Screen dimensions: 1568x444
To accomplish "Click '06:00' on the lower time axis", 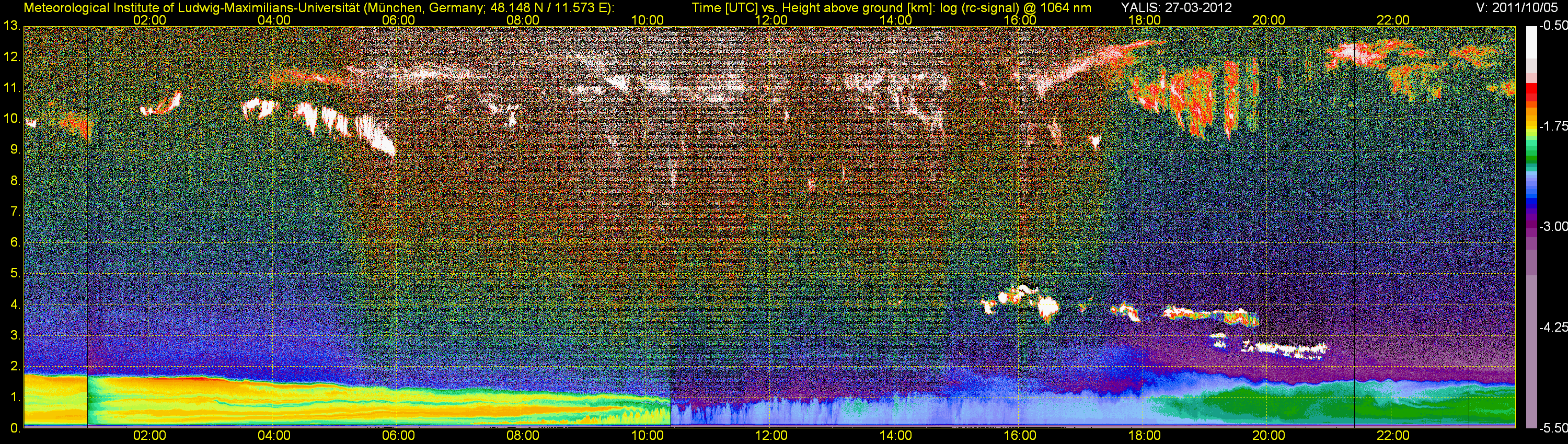I will pos(399,436).
